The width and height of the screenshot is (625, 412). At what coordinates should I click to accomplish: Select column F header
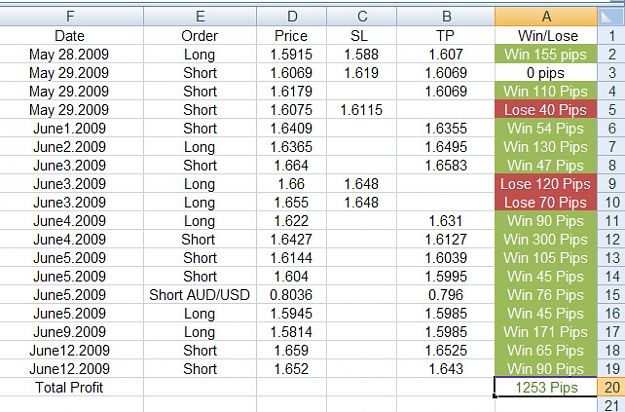(x=71, y=16)
